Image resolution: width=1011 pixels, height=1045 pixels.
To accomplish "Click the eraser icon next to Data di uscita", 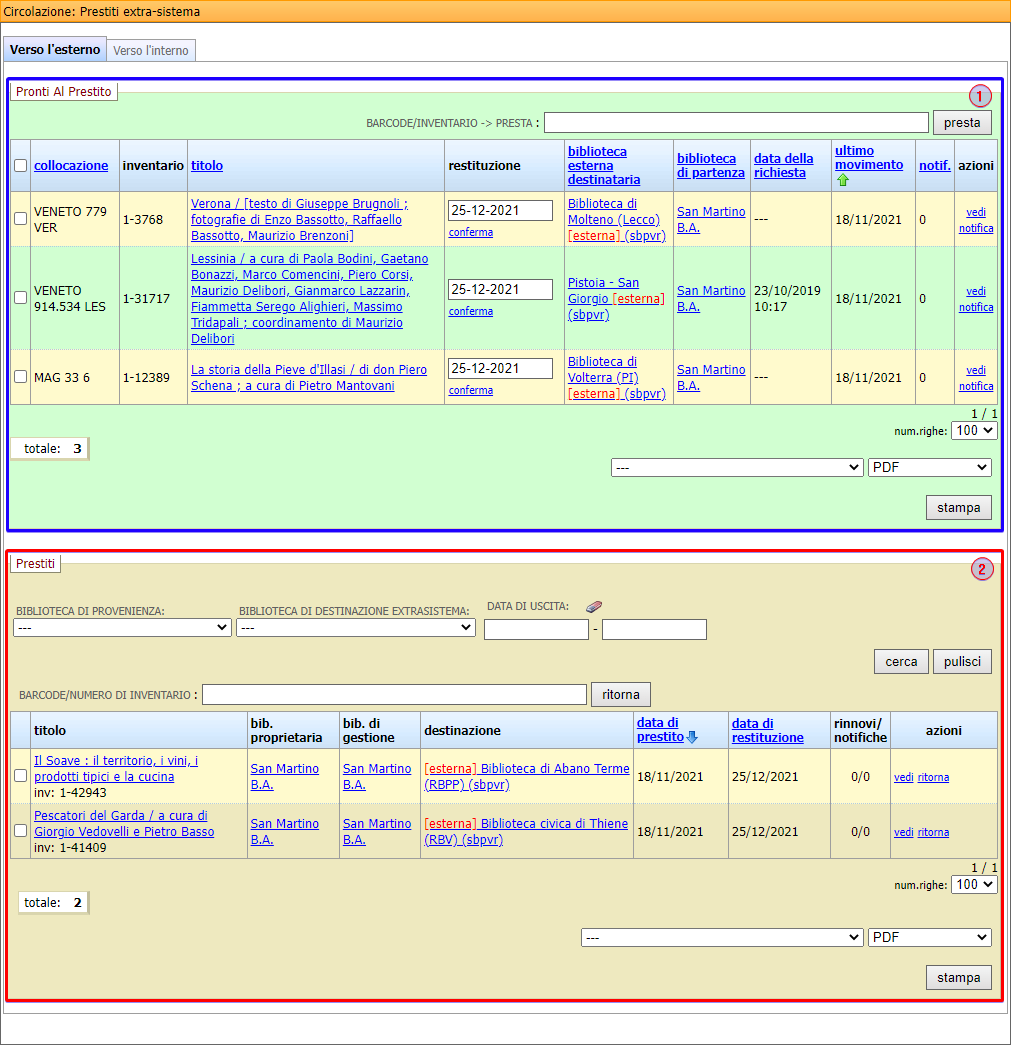I will 594,606.
